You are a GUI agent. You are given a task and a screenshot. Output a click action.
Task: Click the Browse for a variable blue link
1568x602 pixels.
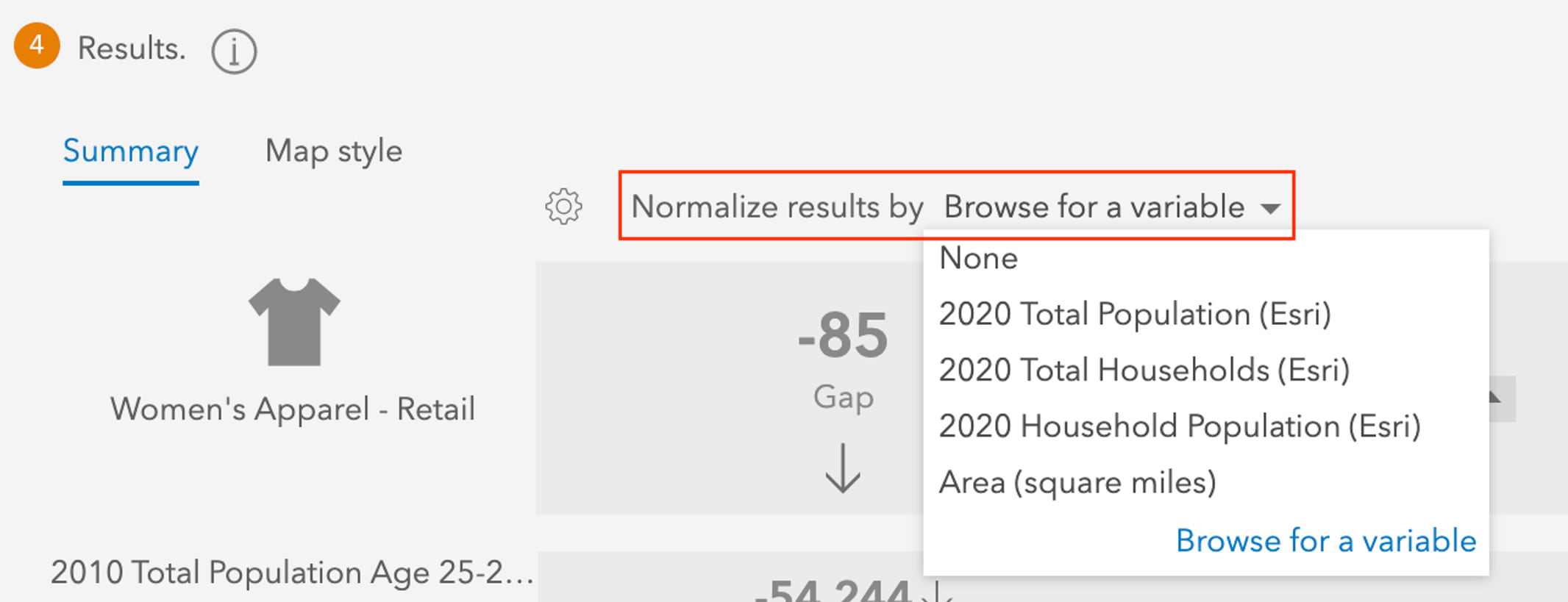[x=1326, y=541]
